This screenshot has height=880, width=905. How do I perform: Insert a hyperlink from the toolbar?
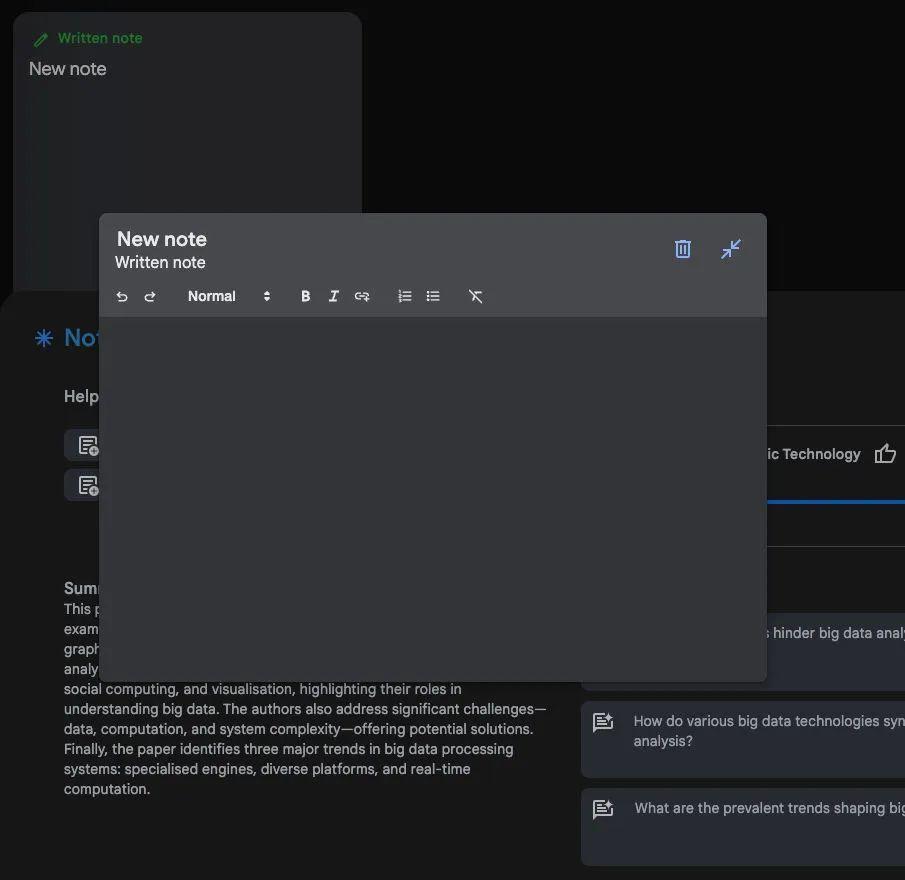[362, 296]
